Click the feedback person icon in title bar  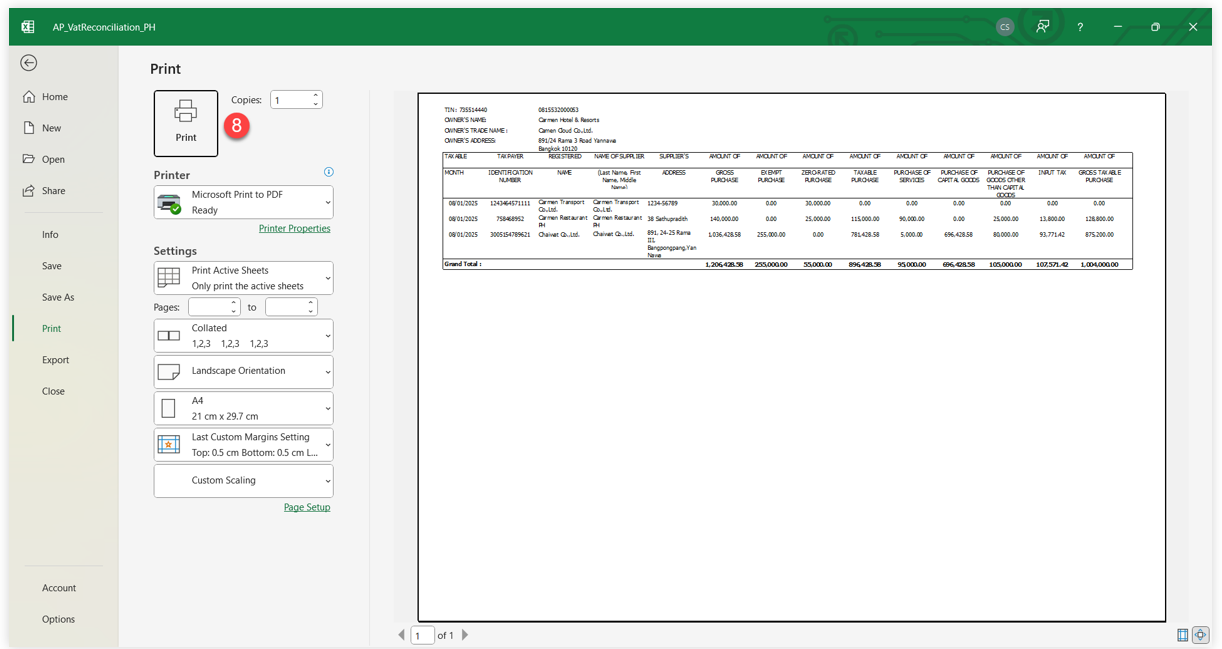[1042, 27]
